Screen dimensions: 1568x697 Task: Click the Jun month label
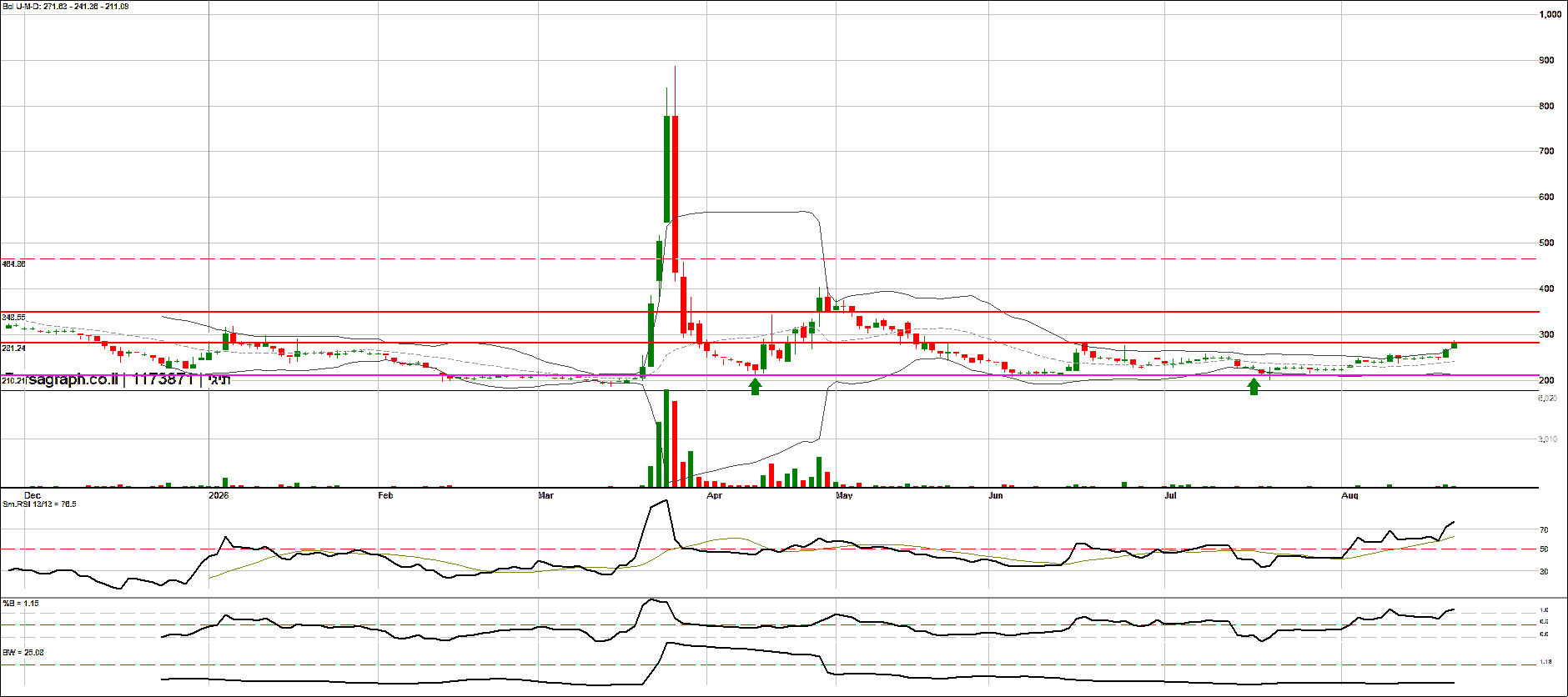[996, 495]
